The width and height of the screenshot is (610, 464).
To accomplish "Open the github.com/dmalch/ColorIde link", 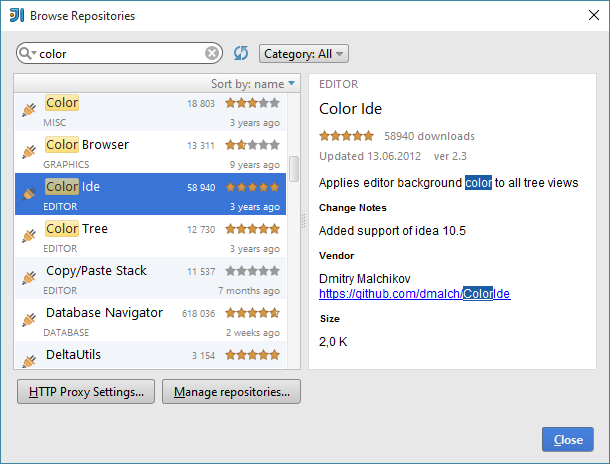I will tap(415, 294).
